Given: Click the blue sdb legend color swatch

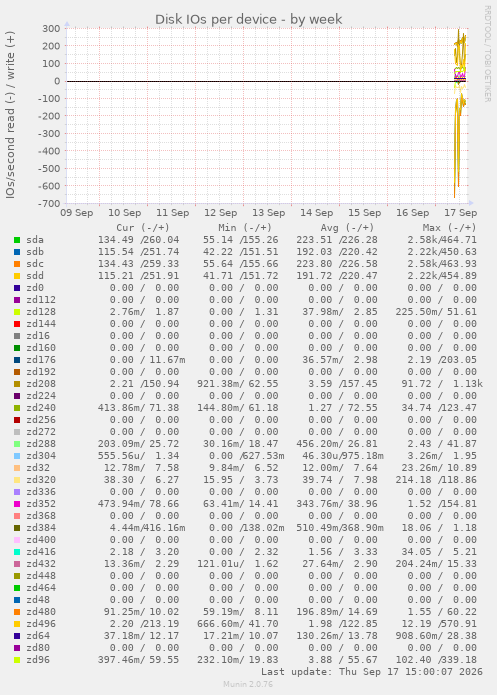Looking at the screenshot, I should coord(17,252).
